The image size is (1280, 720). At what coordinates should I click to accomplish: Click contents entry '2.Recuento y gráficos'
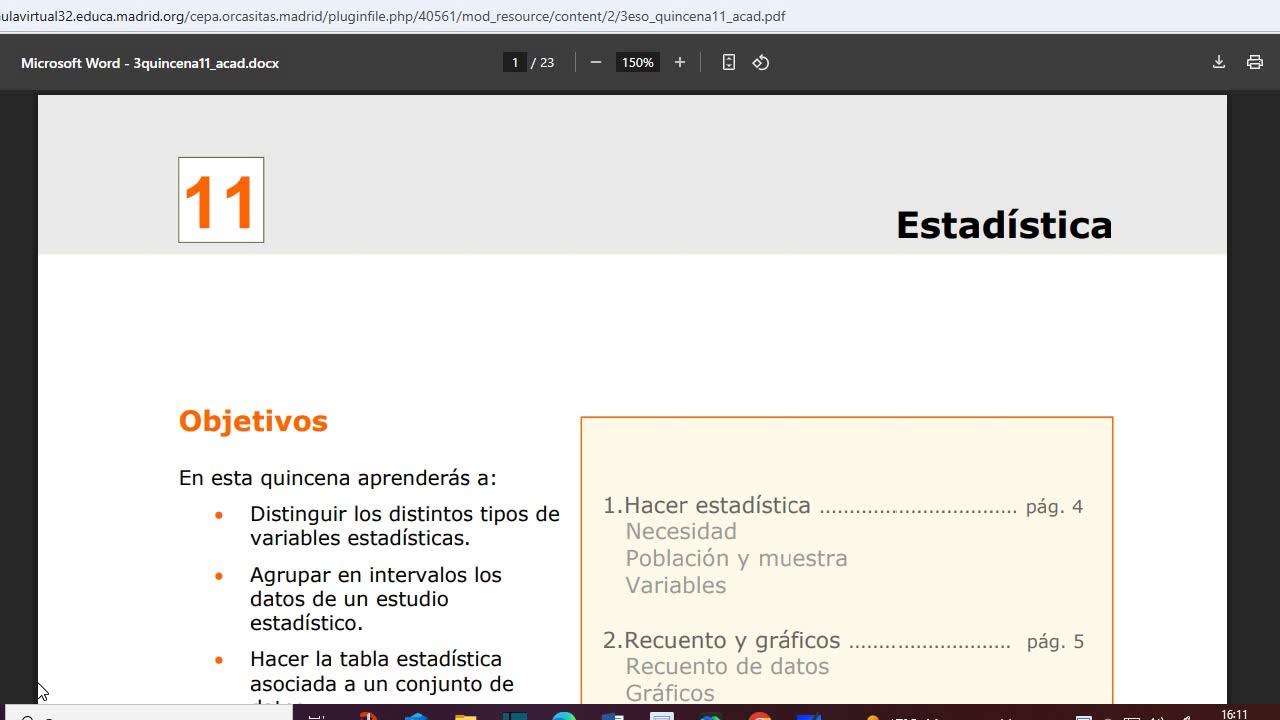(x=722, y=640)
